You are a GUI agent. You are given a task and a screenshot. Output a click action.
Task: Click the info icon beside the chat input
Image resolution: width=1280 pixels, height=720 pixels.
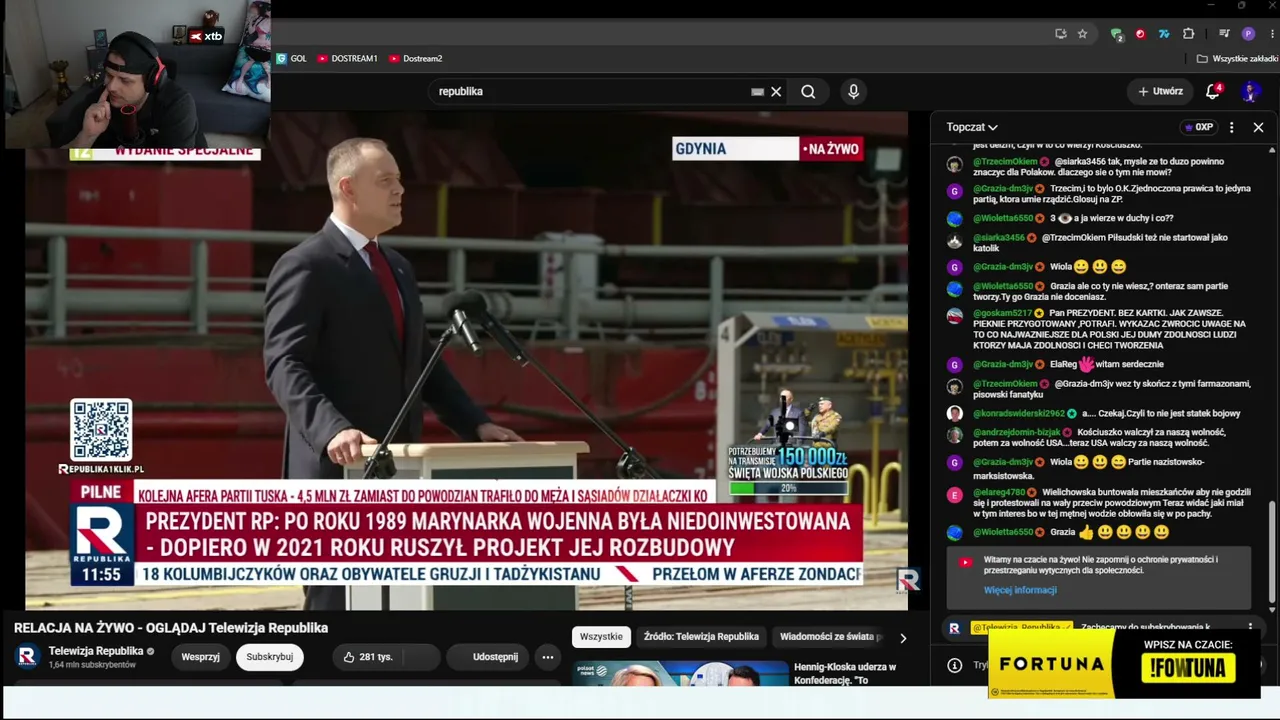tap(955, 665)
